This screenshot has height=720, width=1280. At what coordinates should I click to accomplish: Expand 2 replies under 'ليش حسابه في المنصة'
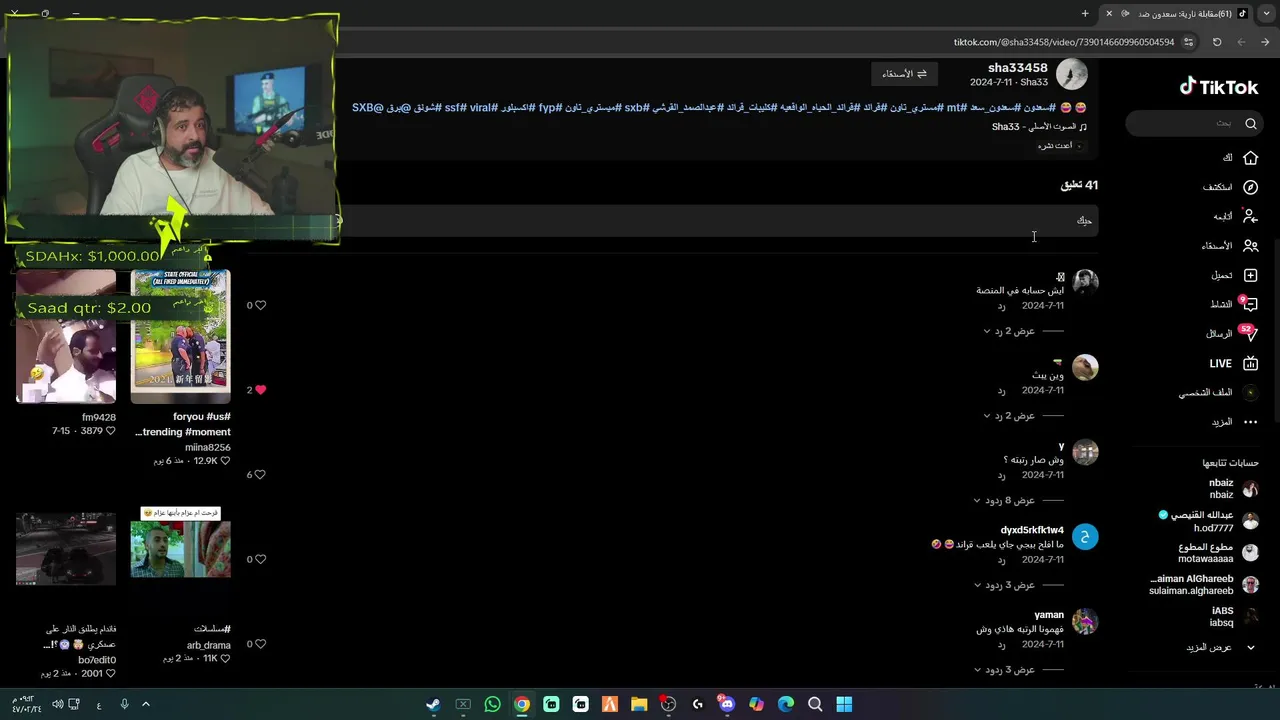click(x=1009, y=331)
